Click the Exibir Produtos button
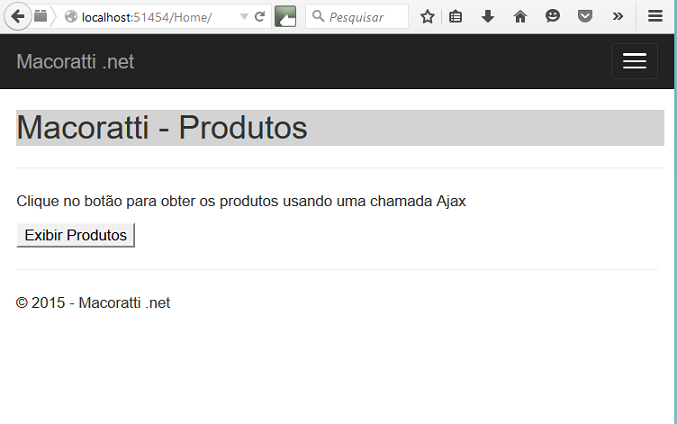 (x=76, y=235)
